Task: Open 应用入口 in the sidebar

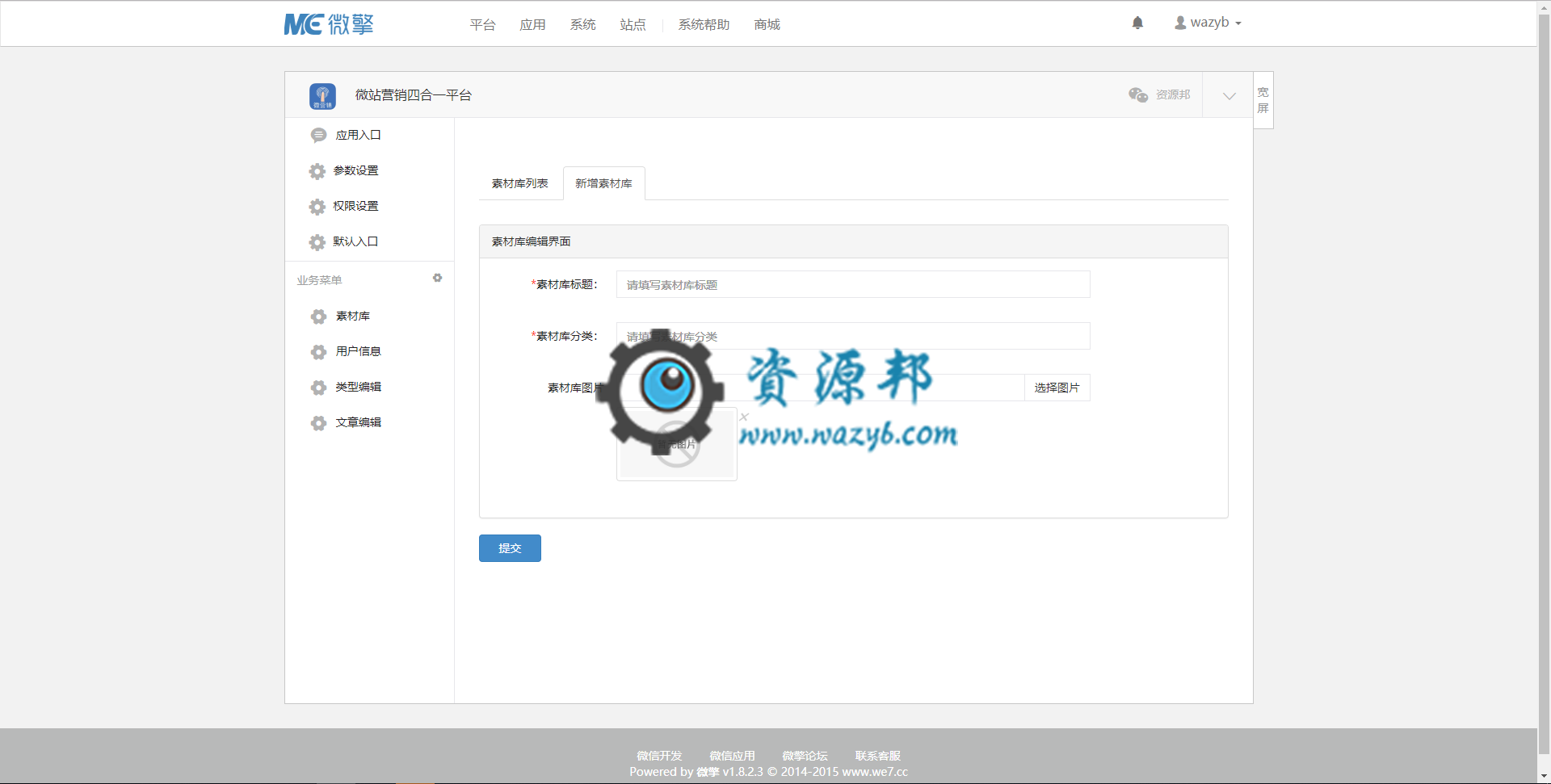Action: click(x=358, y=136)
